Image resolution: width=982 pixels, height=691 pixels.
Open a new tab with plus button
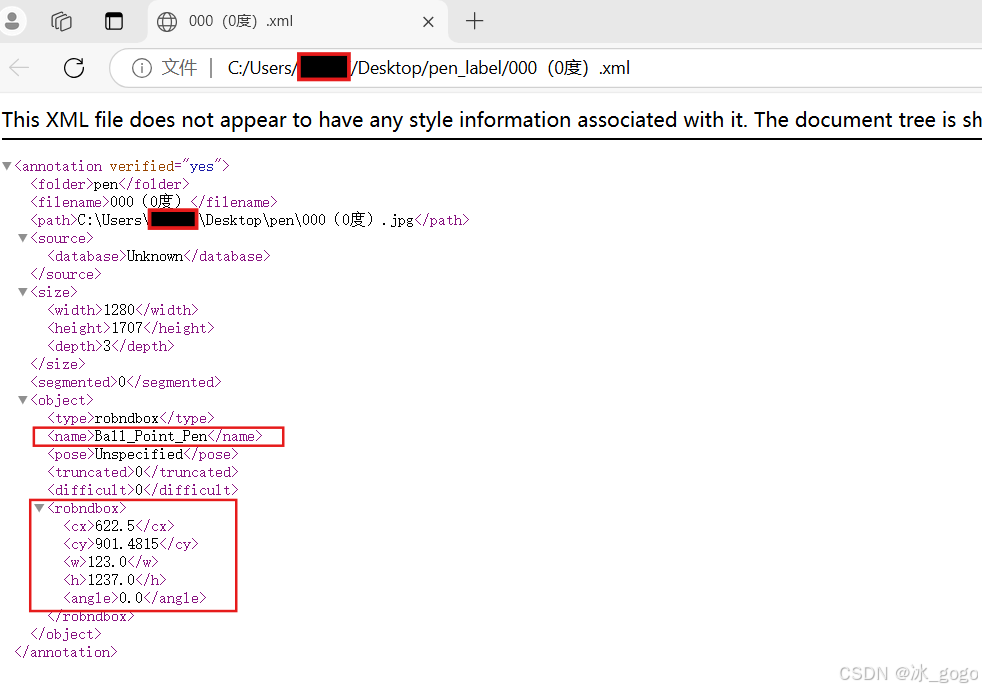click(474, 21)
